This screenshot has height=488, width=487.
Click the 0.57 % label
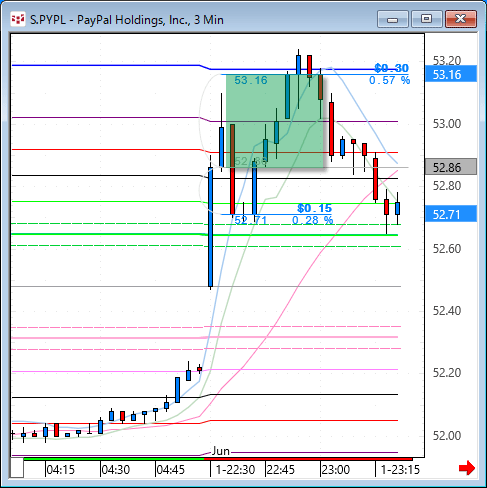tap(389, 80)
